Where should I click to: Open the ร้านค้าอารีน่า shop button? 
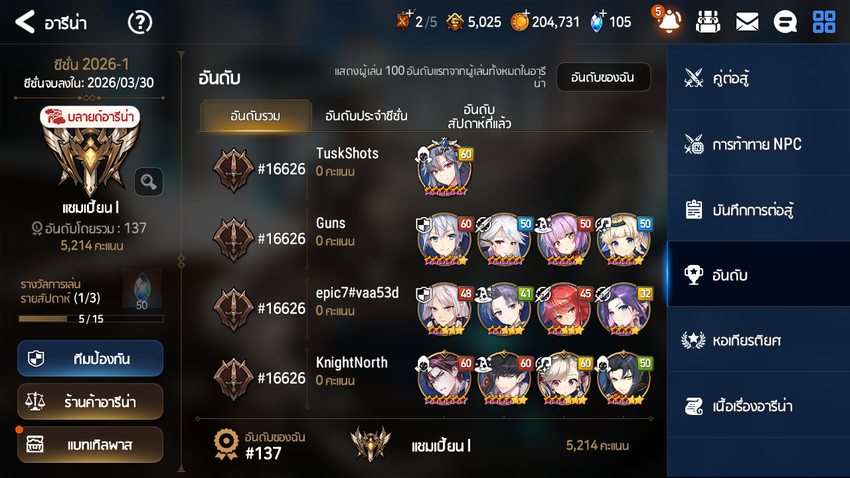[90, 402]
